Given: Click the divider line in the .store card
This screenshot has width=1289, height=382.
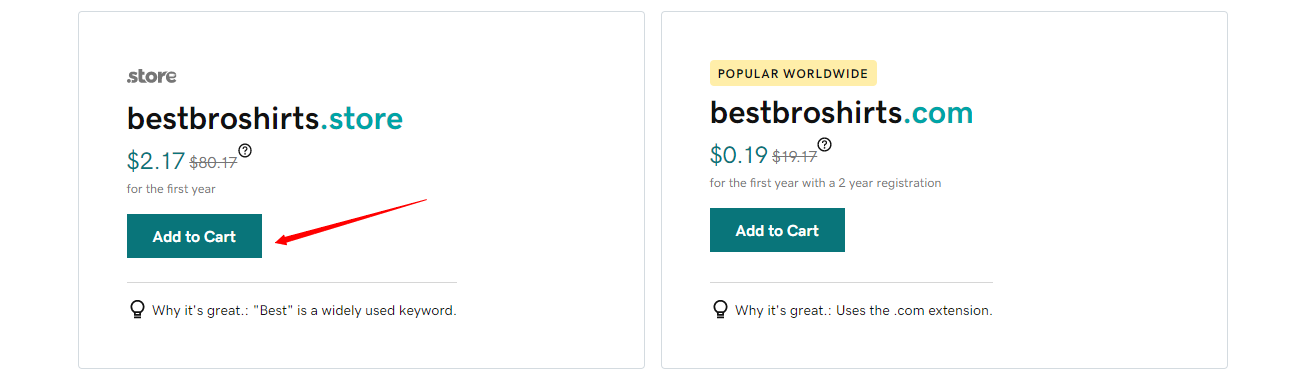Looking at the screenshot, I should pos(292,282).
